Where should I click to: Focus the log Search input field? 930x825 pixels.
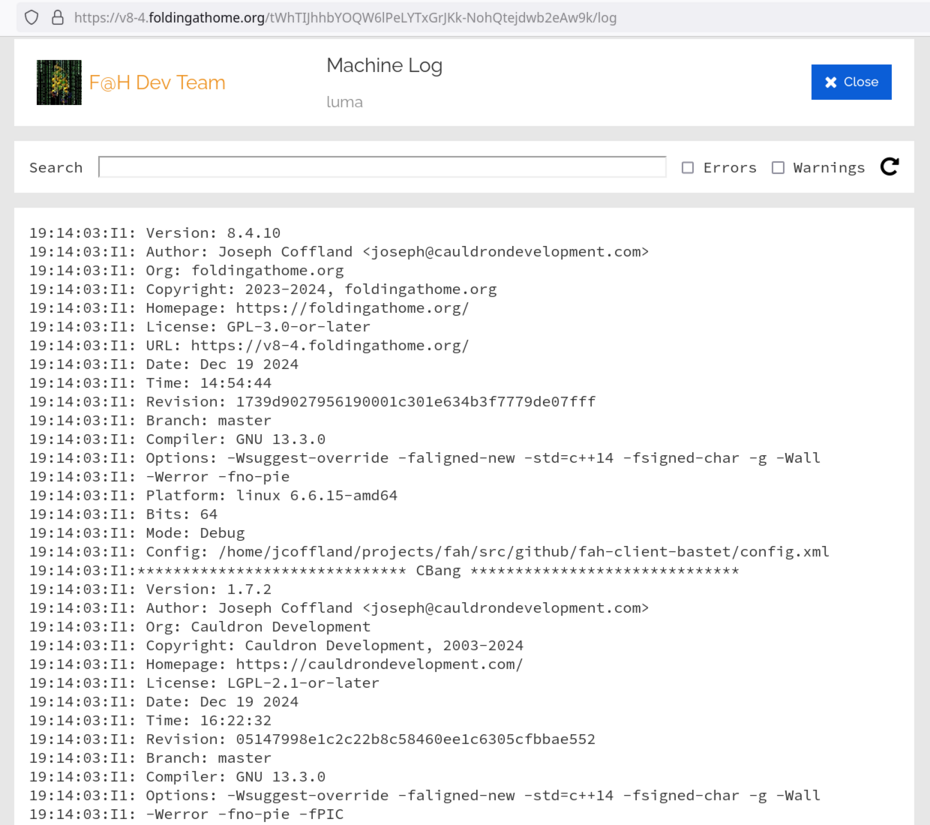coord(382,167)
